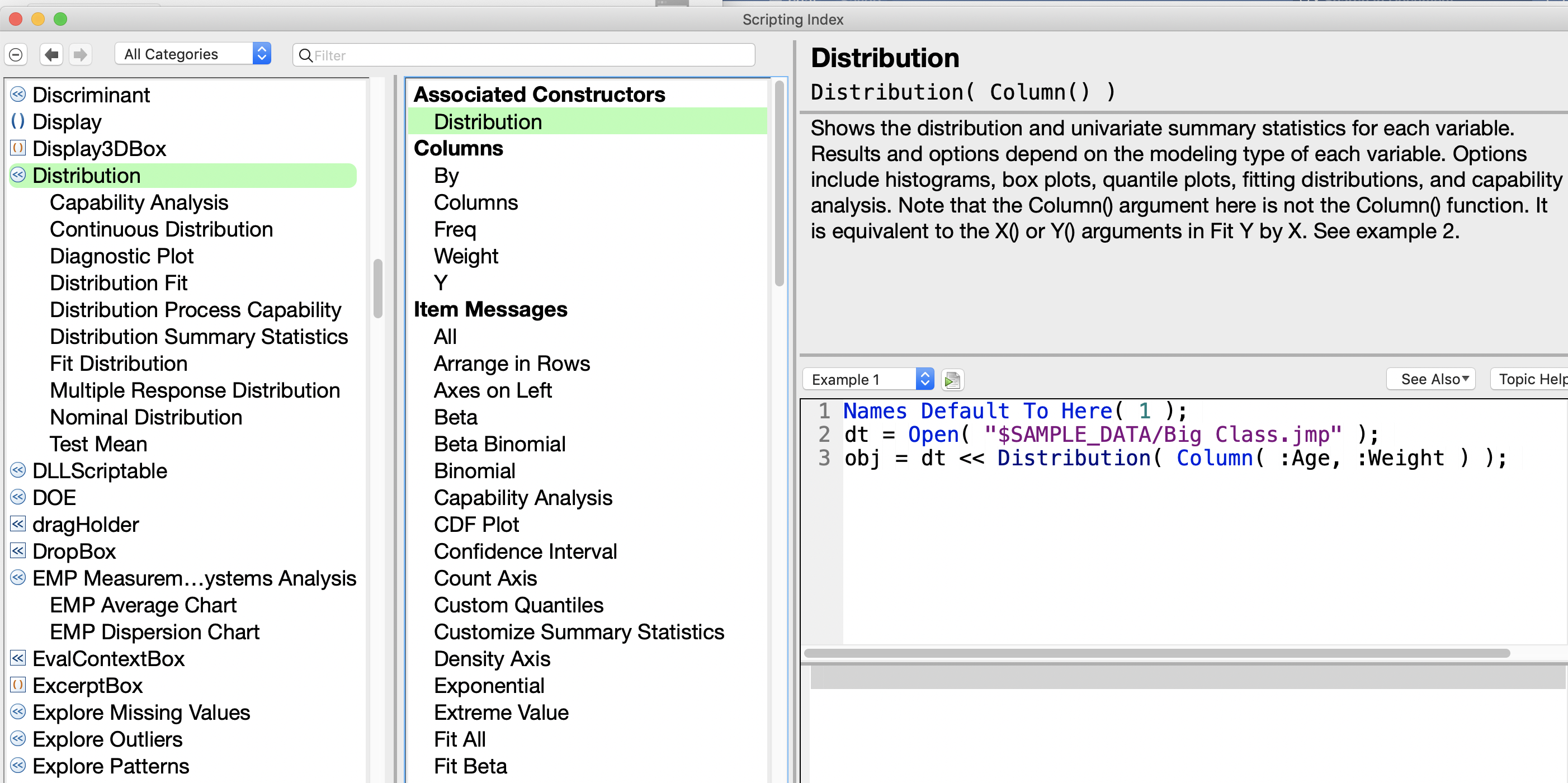Open the All Categories dropdown
This screenshot has width=1568, height=783.
coord(192,54)
